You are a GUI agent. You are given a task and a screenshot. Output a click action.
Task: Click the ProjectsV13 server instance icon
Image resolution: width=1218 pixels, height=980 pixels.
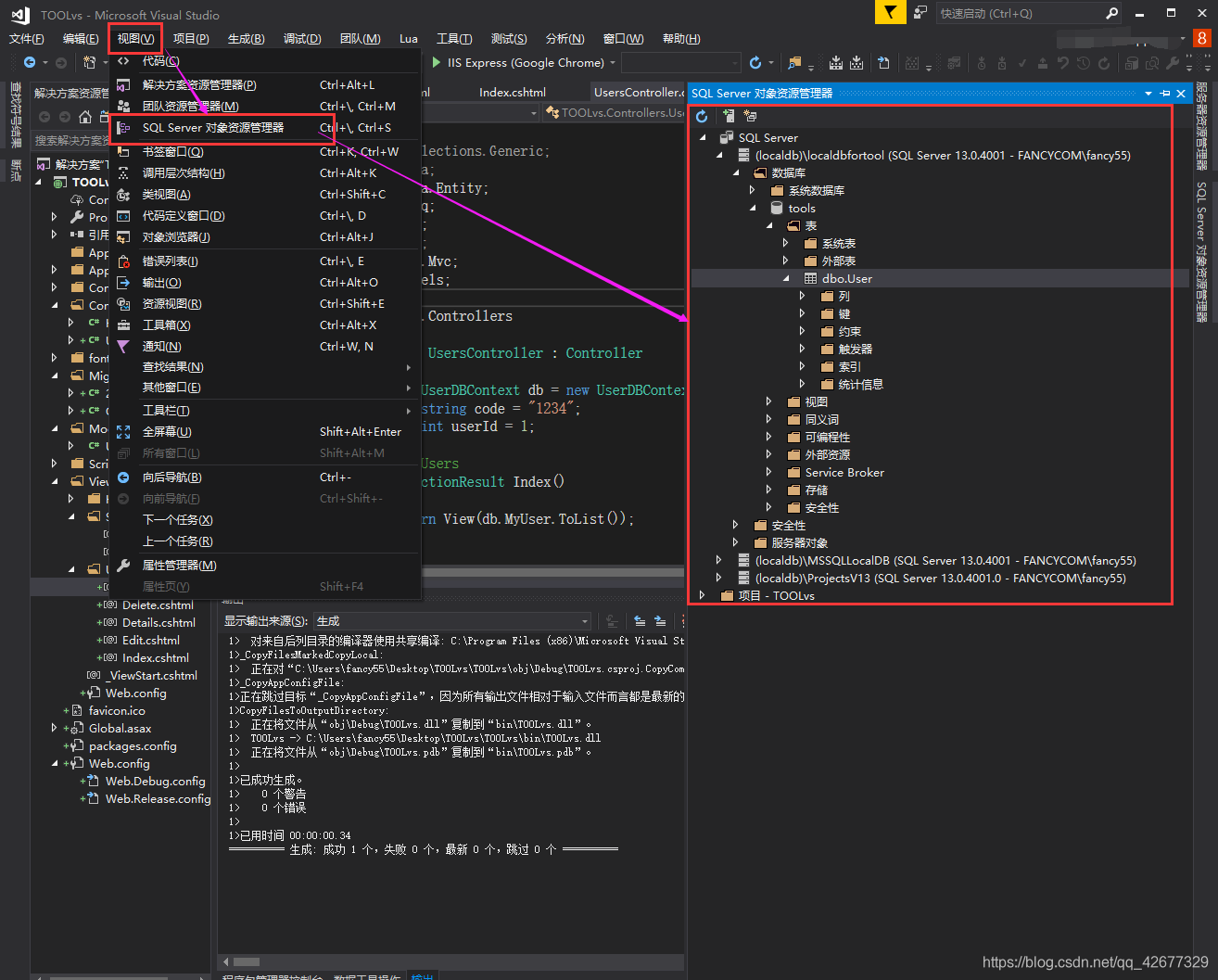click(x=743, y=578)
